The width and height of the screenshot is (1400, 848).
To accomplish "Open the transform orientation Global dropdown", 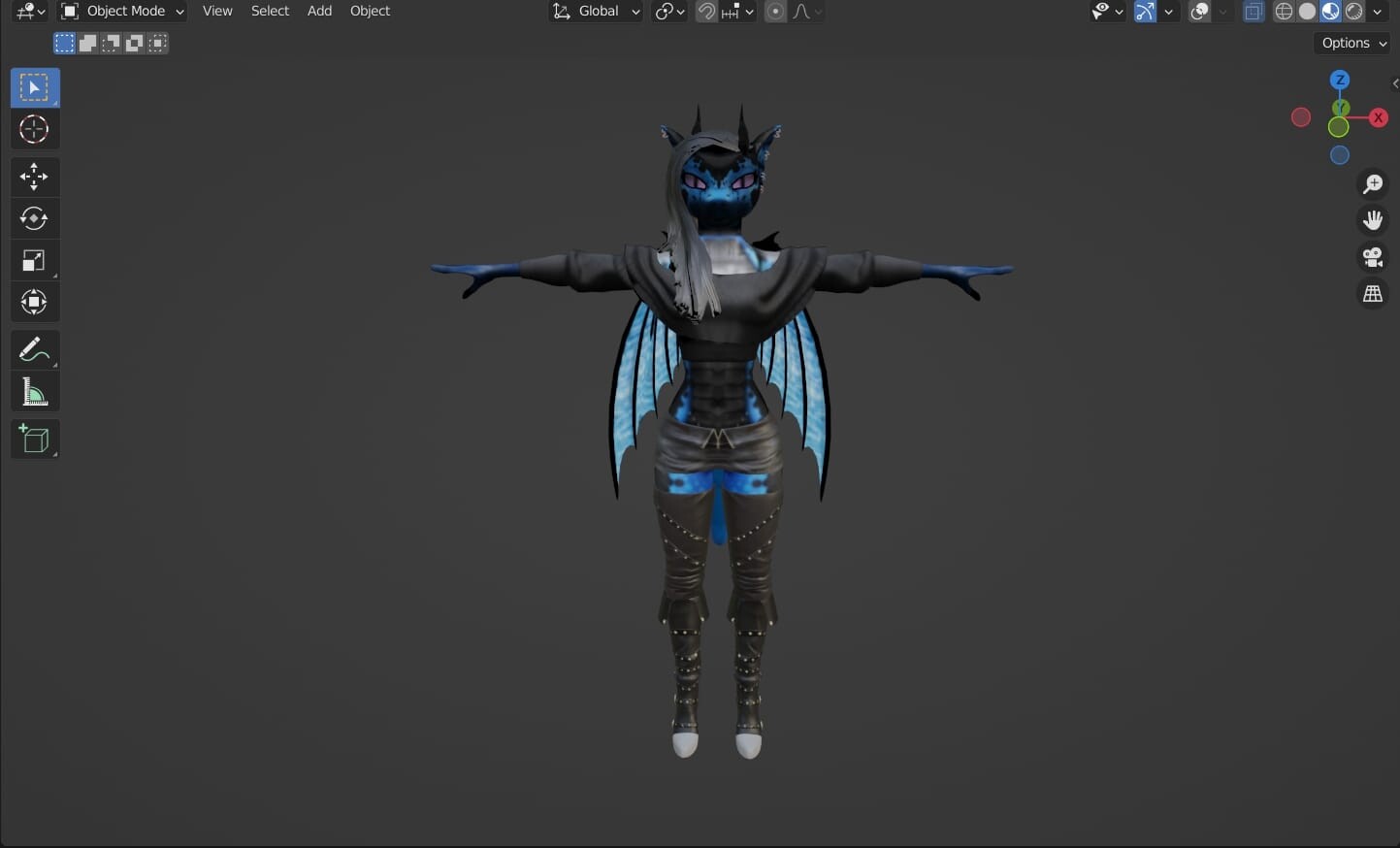I will [x=595, y=11].
